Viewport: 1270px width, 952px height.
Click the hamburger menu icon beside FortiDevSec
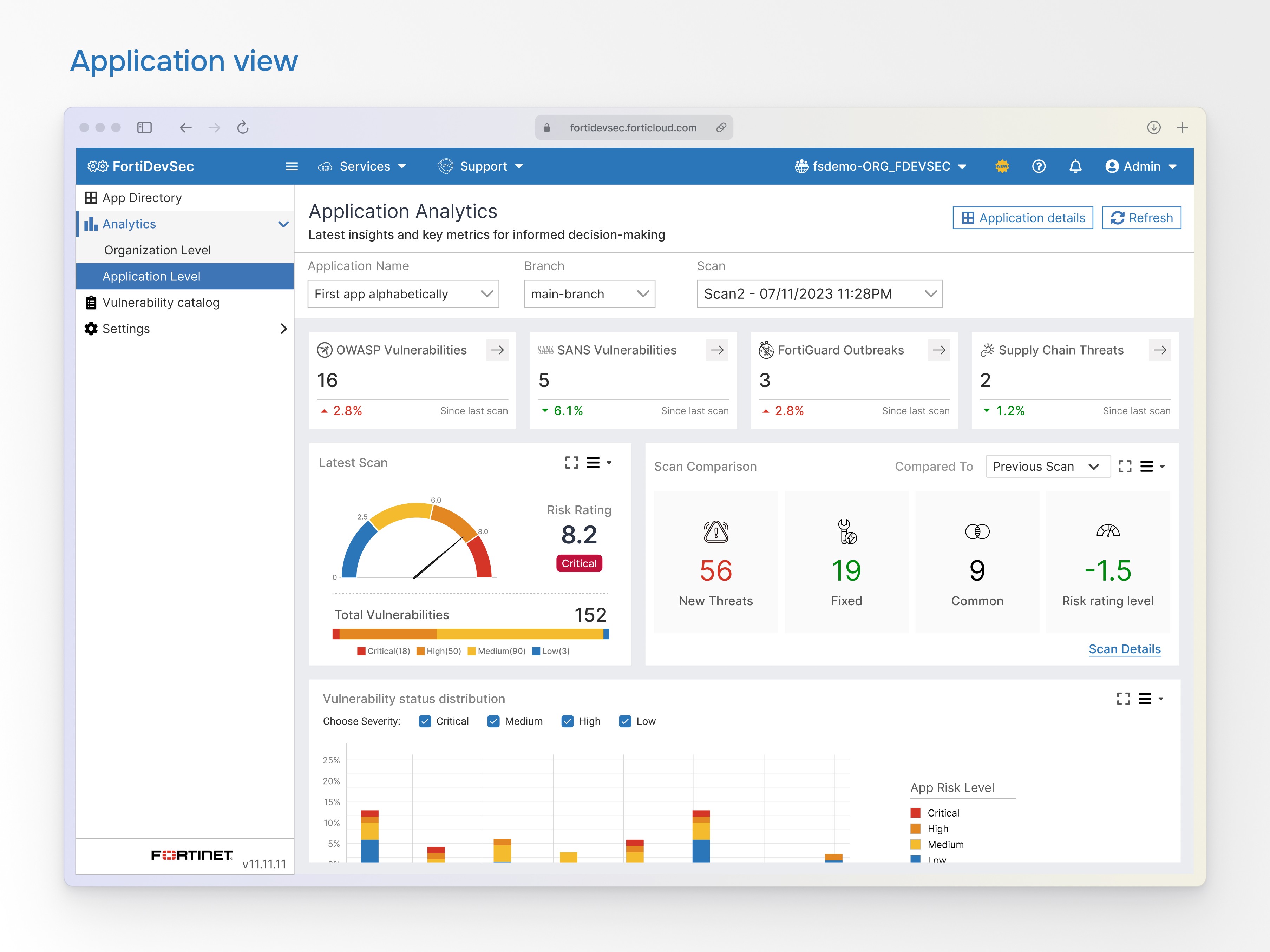pyautogui.click(x=292, y=166)
